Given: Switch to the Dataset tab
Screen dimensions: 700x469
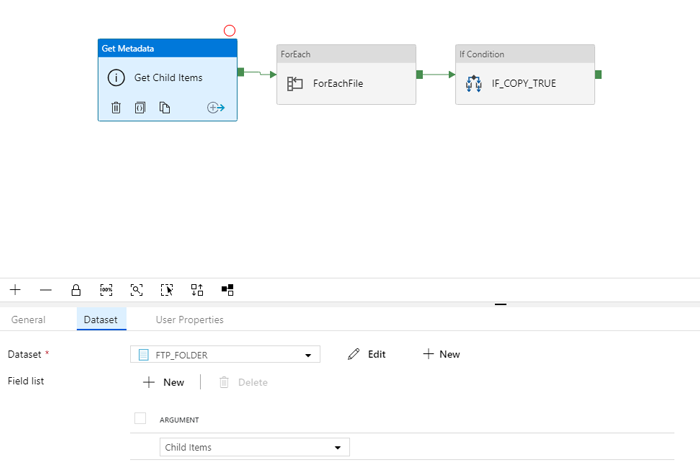Looking at the screenshot, I should coord(101,320).
